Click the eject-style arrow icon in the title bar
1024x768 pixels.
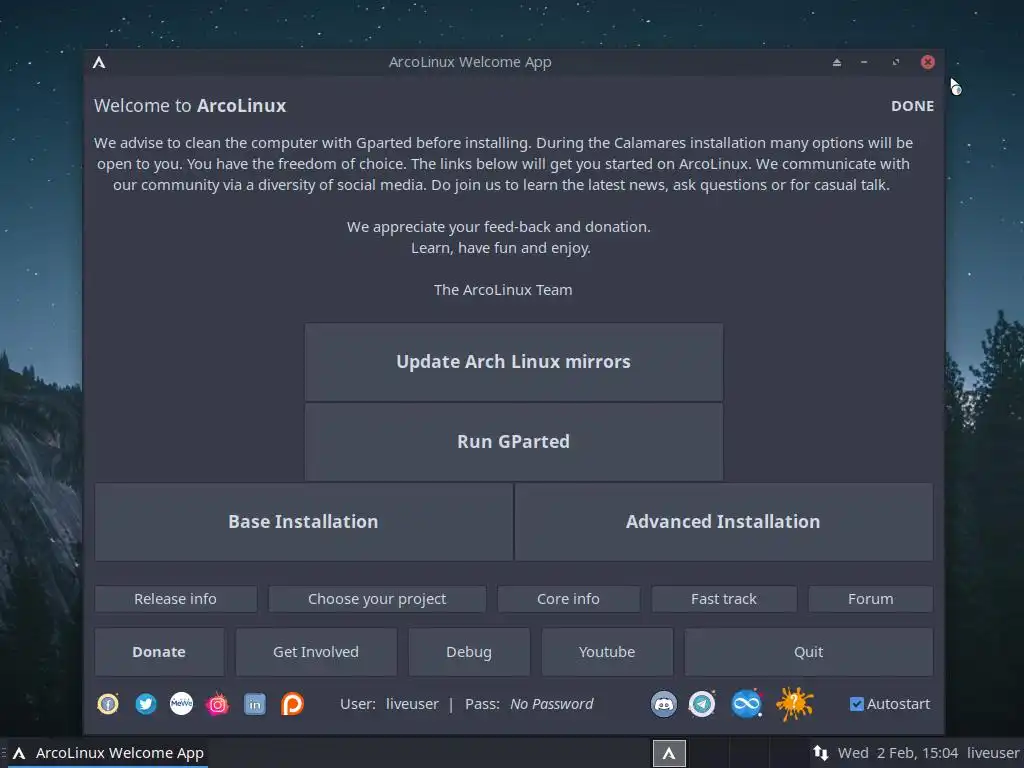click(837, 62)
